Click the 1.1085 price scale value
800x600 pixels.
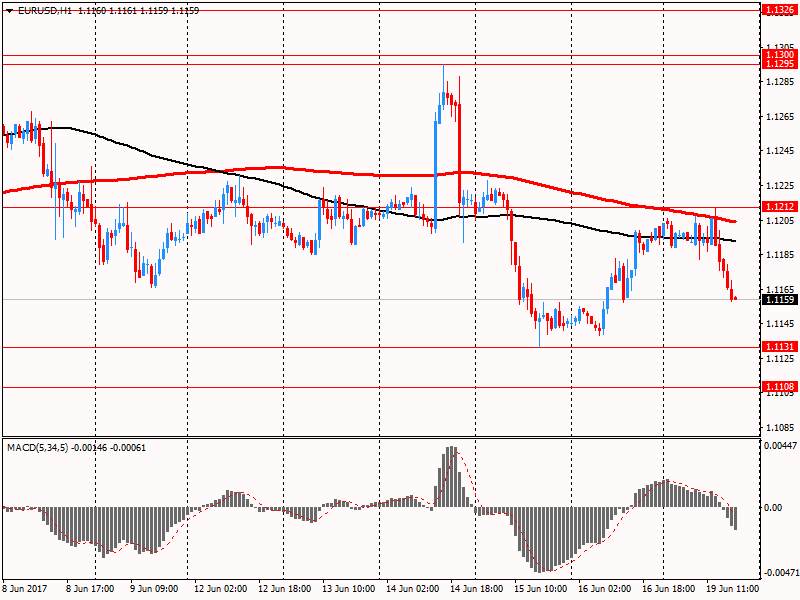pos(780,428)
